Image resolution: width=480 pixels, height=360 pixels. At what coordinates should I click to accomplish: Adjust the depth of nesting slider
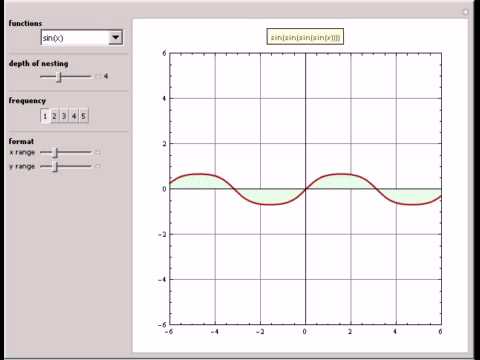(x=59, y=77)
